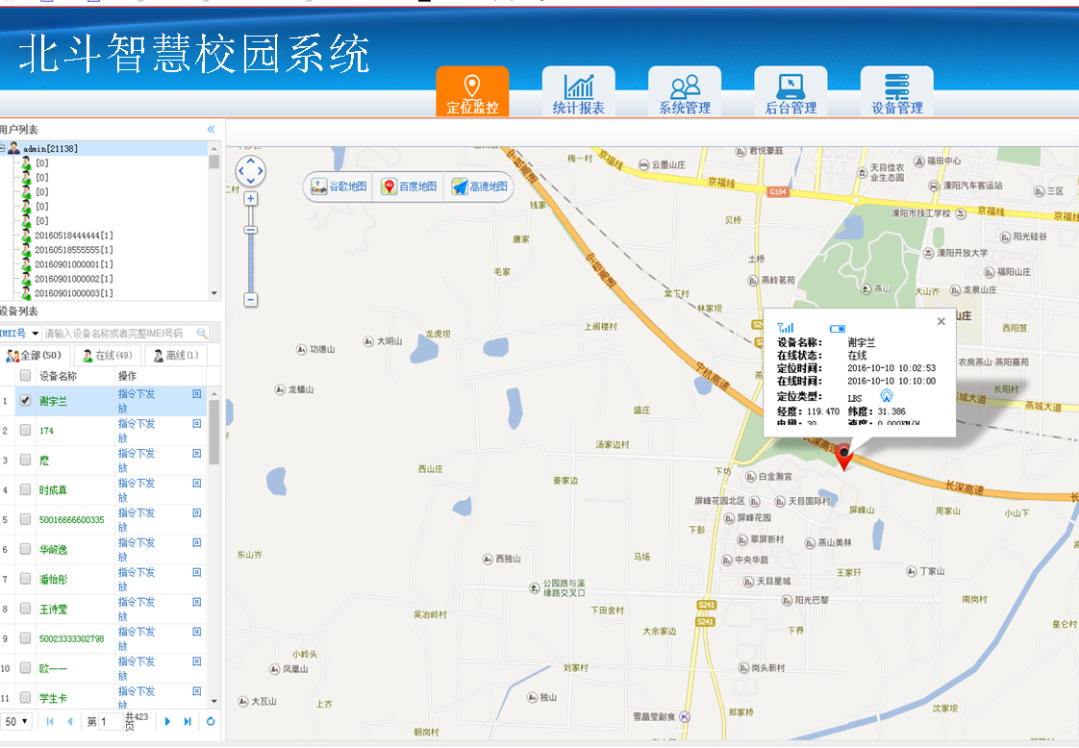The width and height of the screenshot is (1079, 748).
Task: Open the 设备管理 device management tab
Action: tap(897, 91)
